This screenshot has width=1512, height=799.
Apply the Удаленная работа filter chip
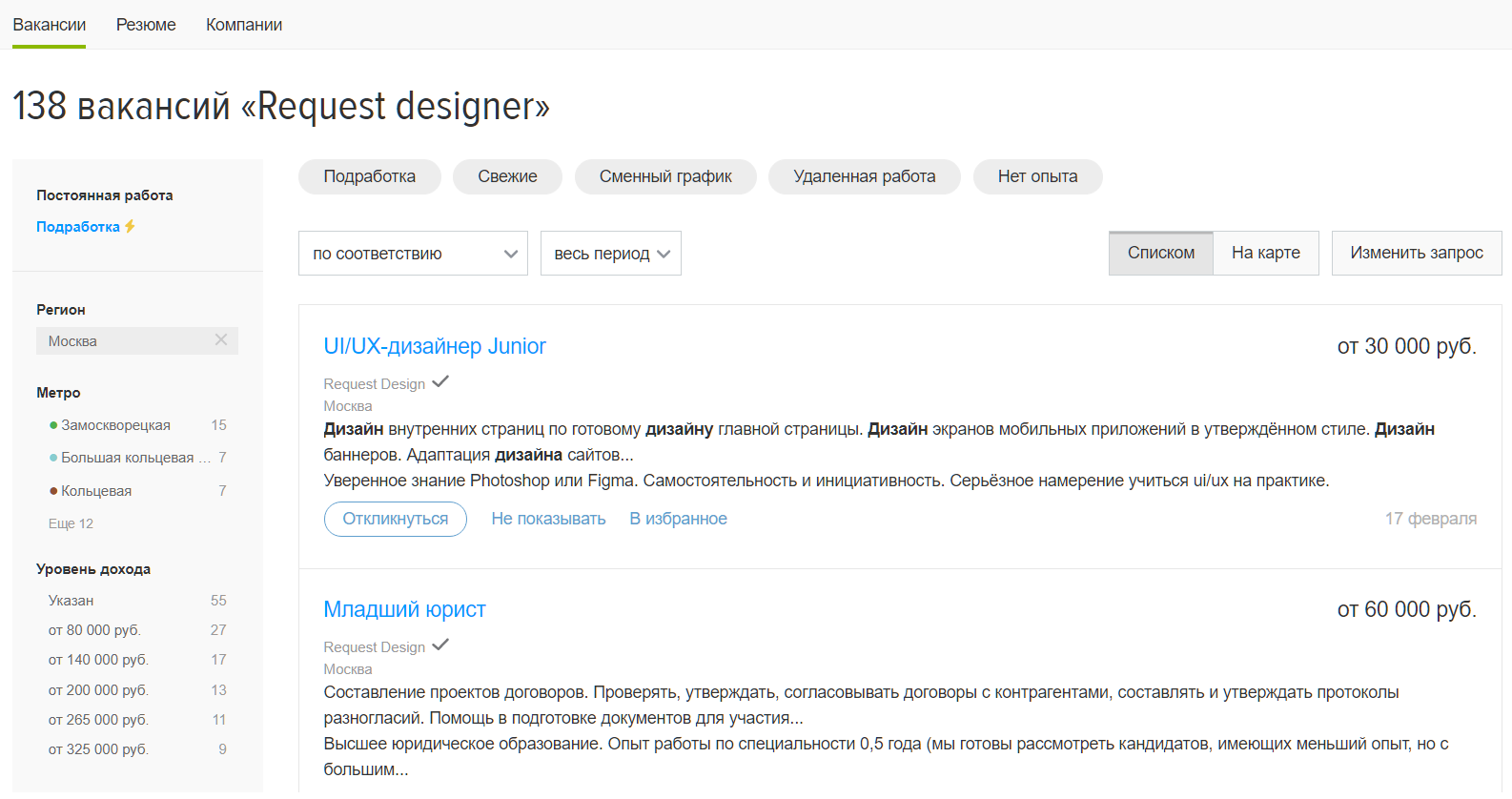point(865,176)
